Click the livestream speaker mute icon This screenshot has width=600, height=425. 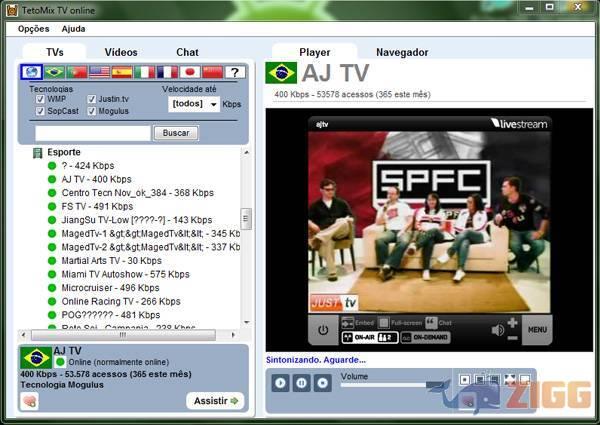(x=497, y=329)
